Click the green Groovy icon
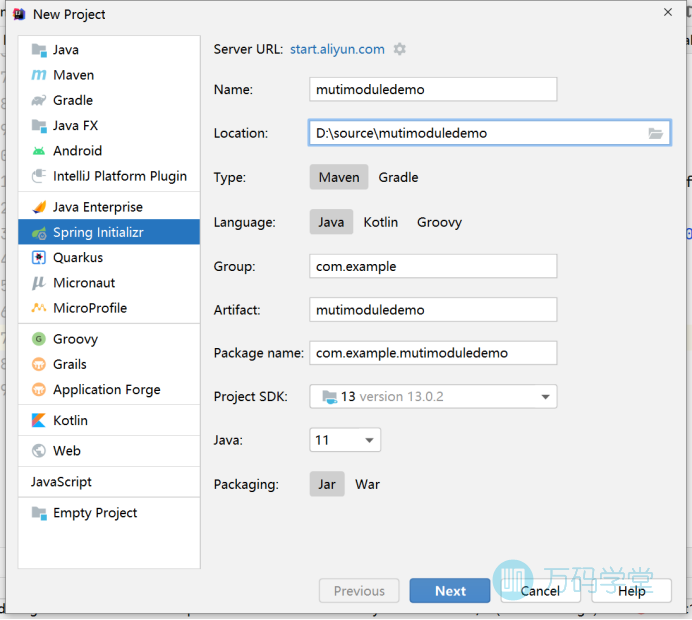Screen dimensions: 692x620 (x=39, y=339)
